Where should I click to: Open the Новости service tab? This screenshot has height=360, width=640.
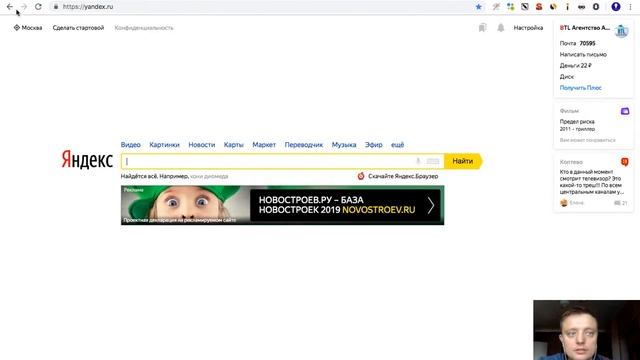click(x=202, y=145)
